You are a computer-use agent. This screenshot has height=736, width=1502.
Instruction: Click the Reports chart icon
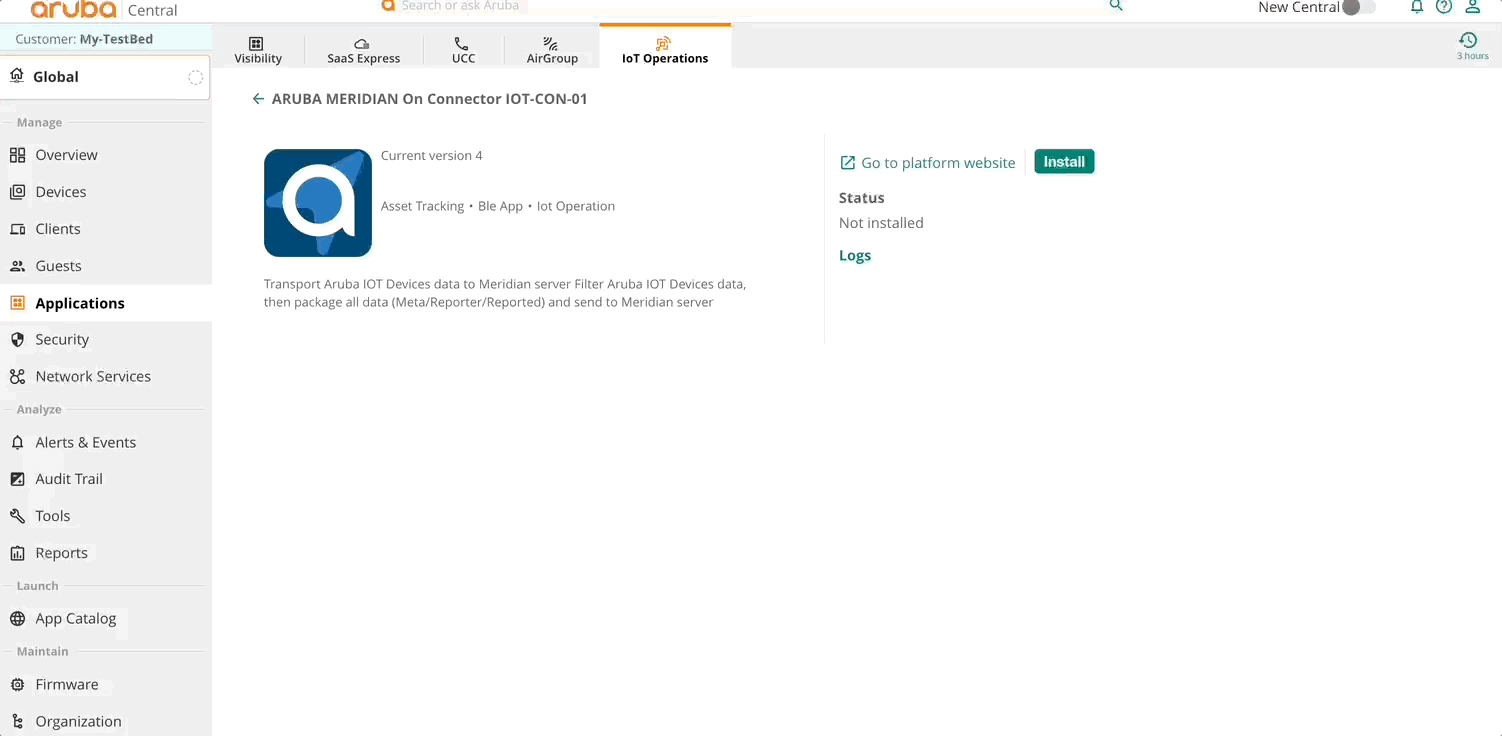pyautogui.click(x=17, y=553)
